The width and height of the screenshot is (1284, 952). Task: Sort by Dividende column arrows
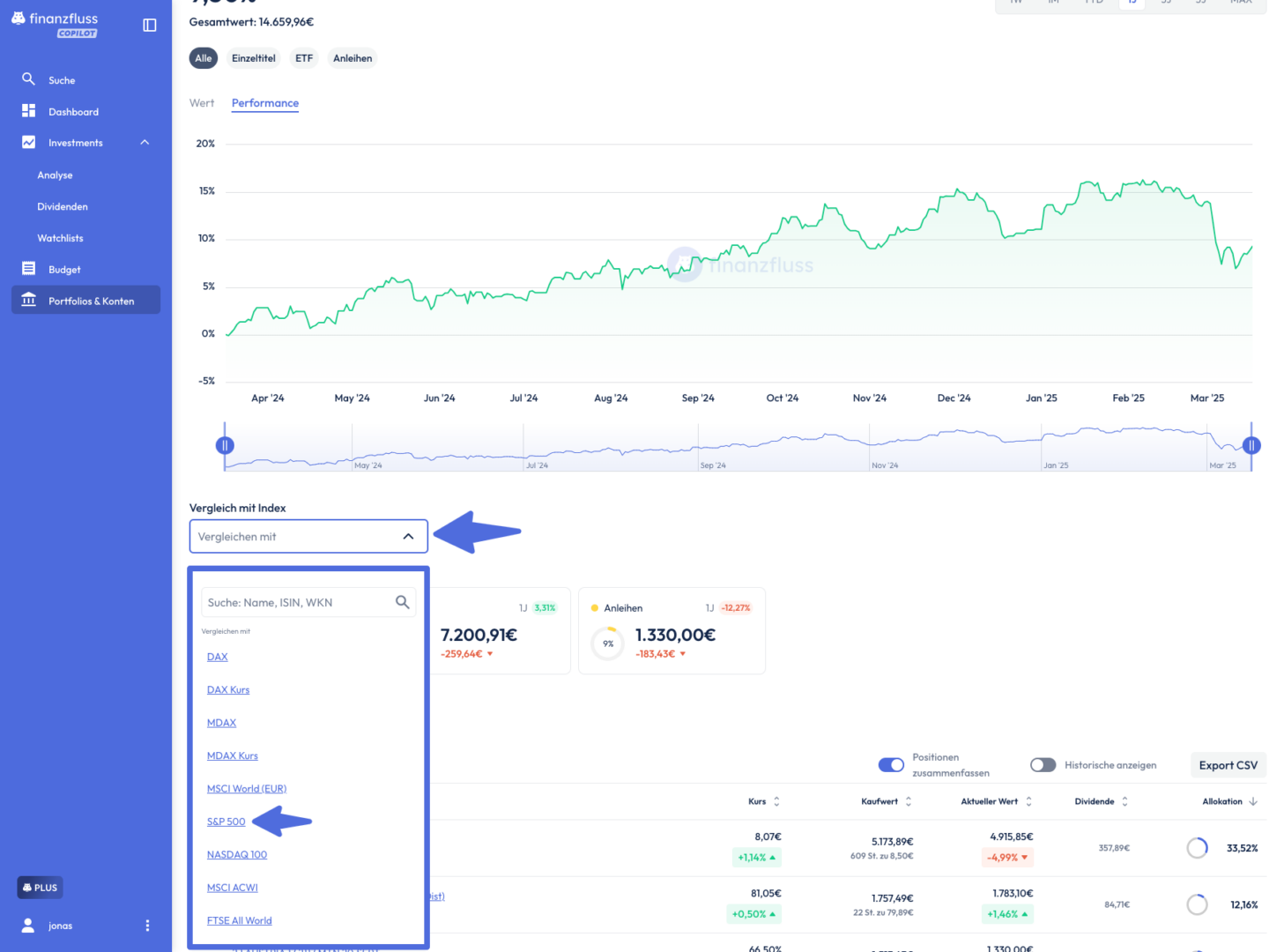[x=1124, y=801]
